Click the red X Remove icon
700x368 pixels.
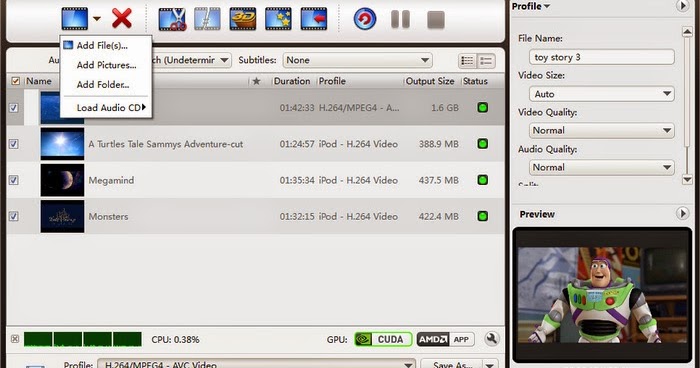click(x=122, y=19)
